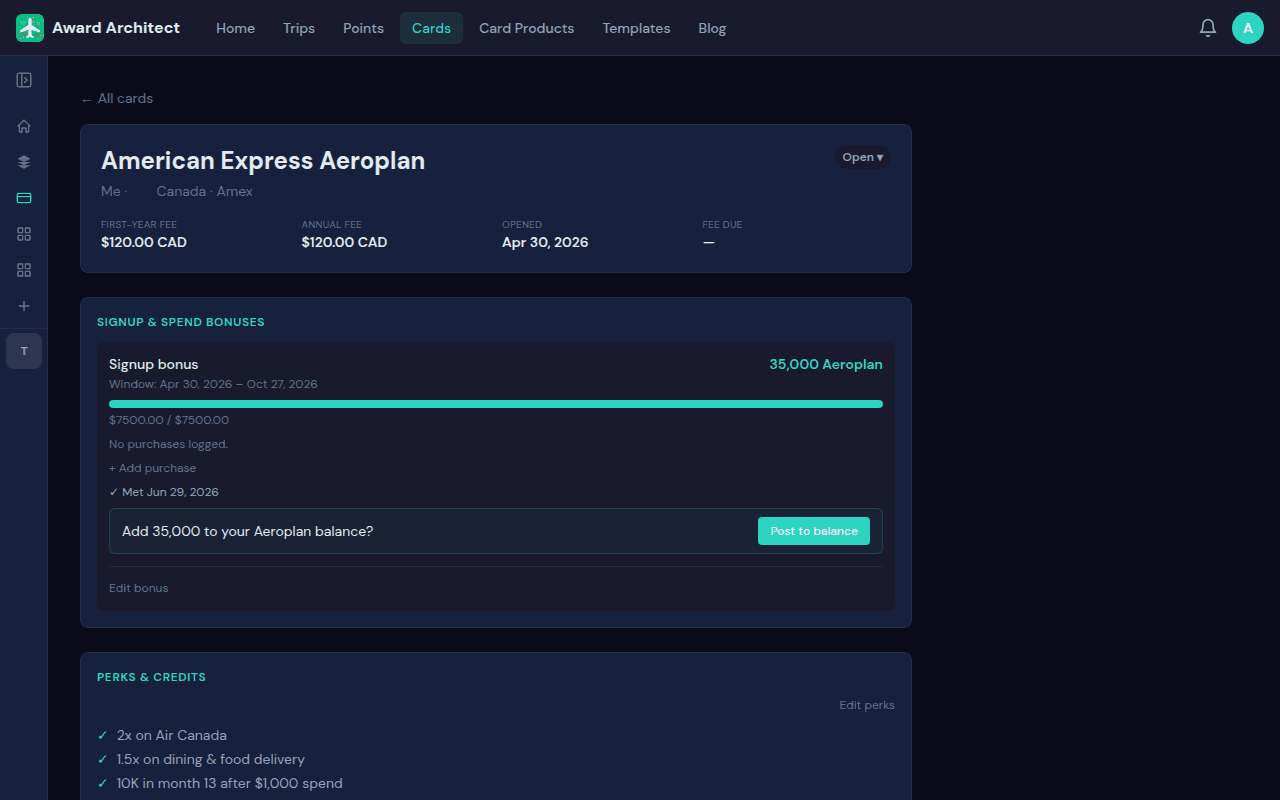Open the Open status dropdown
The image size is (1280, 800).
862,157
